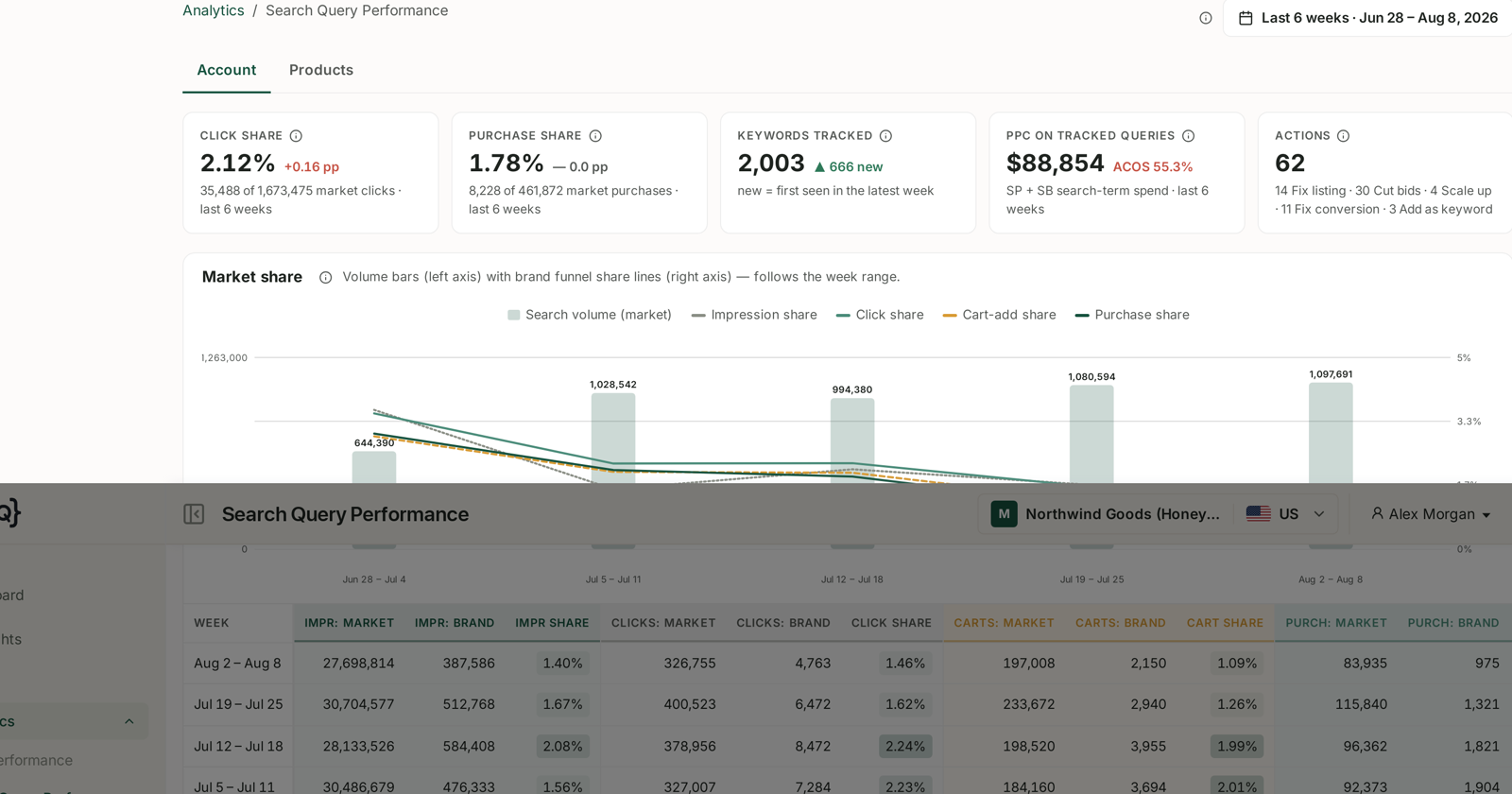This screenshot has width=1512, height=794.
Task: Click the ACOS 55.3% label
Action: [x=1153, y=166]
